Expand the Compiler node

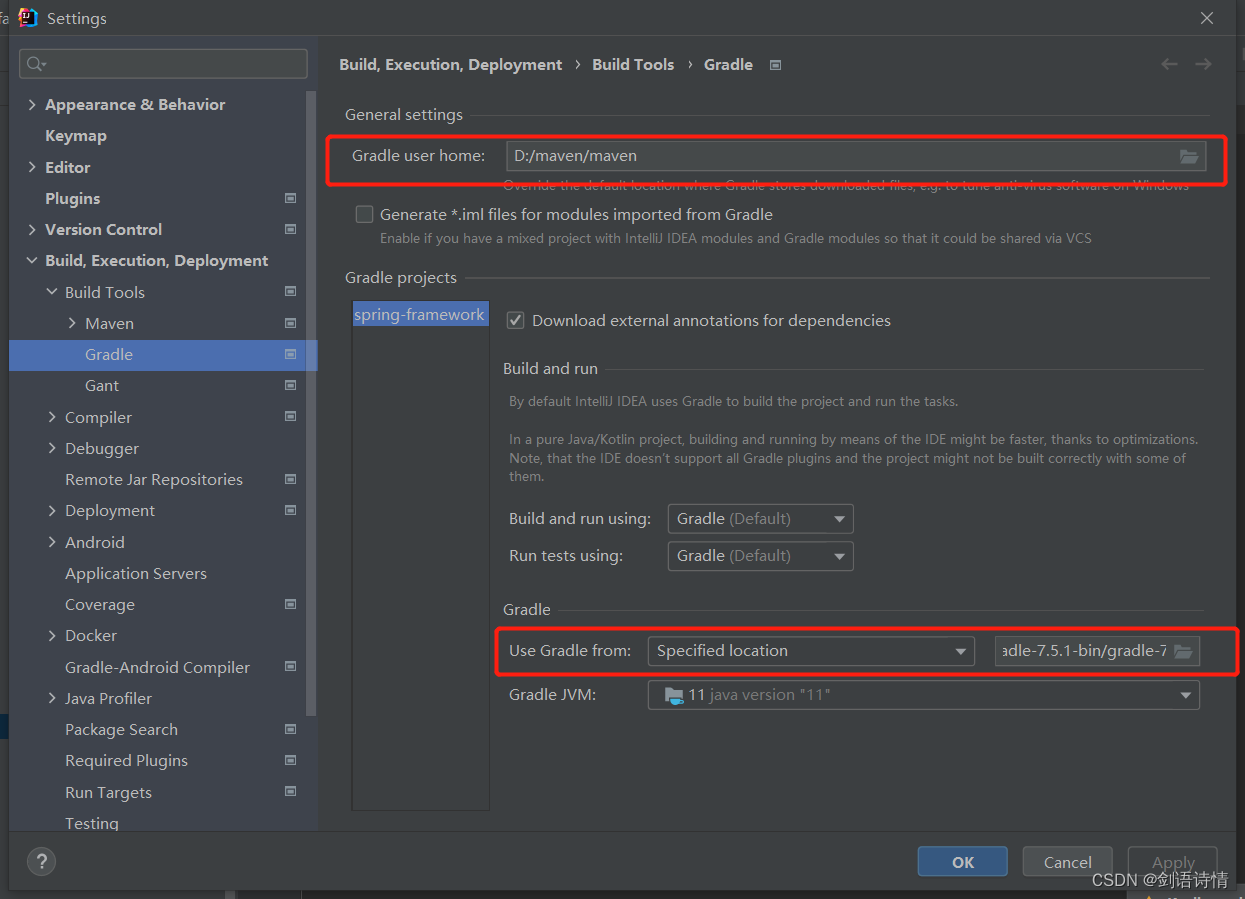pyautogui.click(x=52, y=417)
